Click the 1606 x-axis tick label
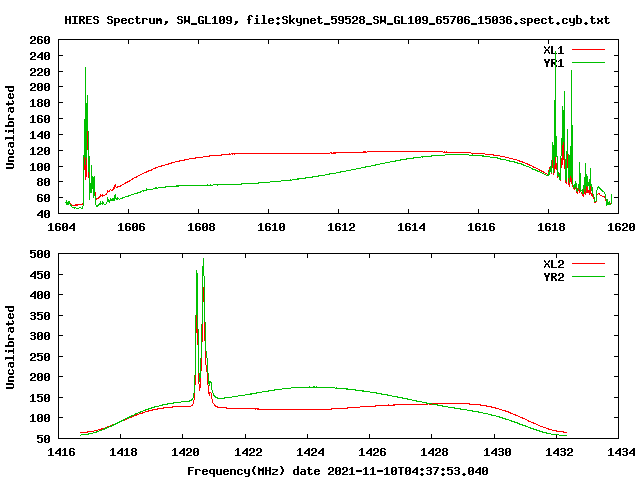 131,227
